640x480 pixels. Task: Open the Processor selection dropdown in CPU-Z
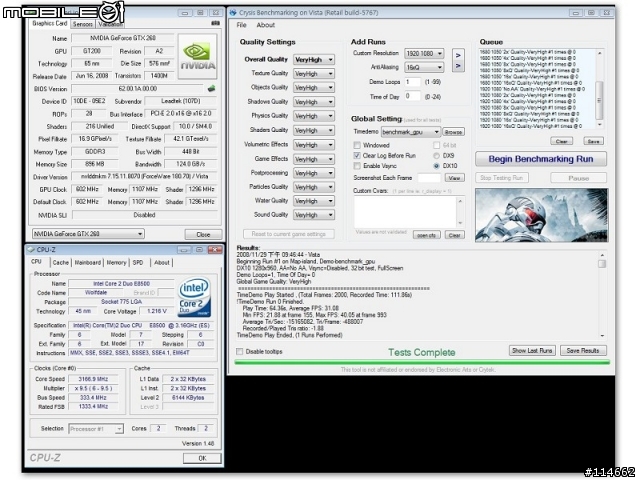[96, 429]
